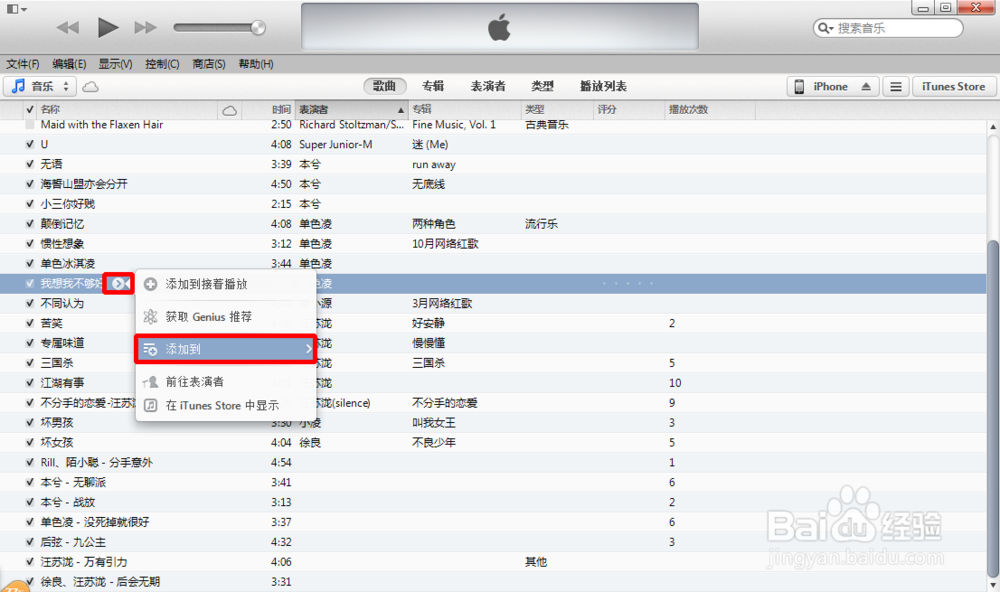Open the iTunes Store button
This screenshot has width=1000, height=592.
(x=953, y=86)
